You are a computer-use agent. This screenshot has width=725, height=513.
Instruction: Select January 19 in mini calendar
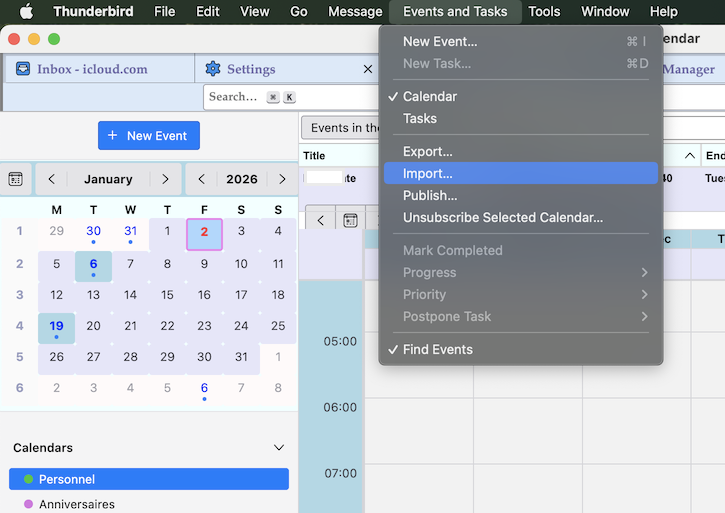(56, 328)
